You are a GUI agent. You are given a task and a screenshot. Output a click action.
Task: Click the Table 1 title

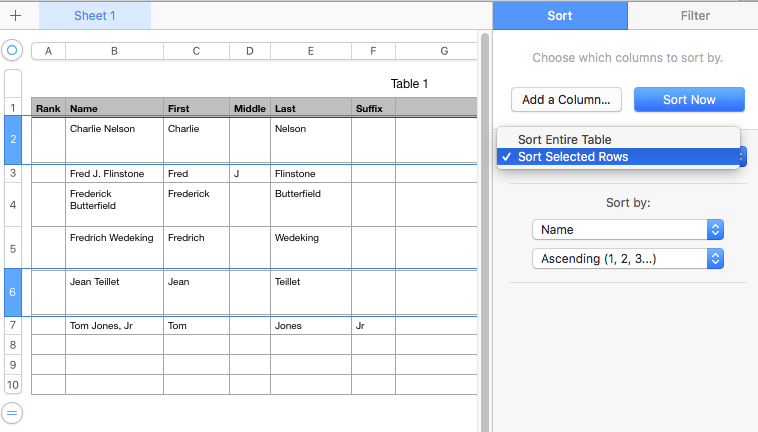click(x=409, y=84)
